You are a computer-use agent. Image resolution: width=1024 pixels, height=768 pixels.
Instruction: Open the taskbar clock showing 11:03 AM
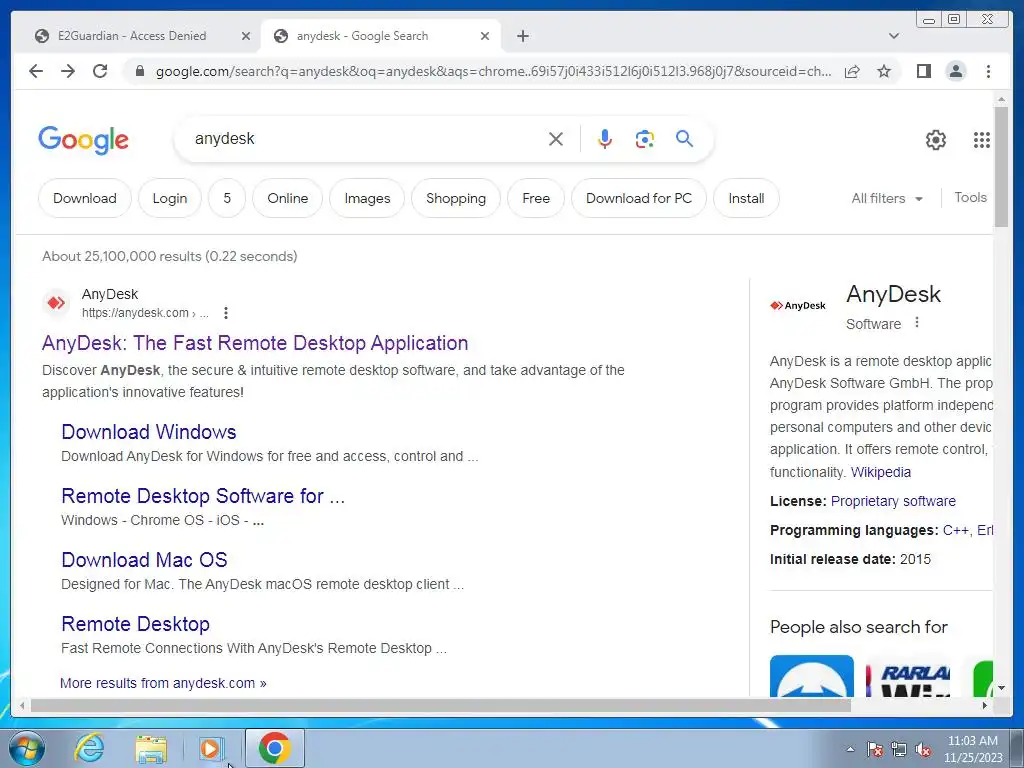972,749
